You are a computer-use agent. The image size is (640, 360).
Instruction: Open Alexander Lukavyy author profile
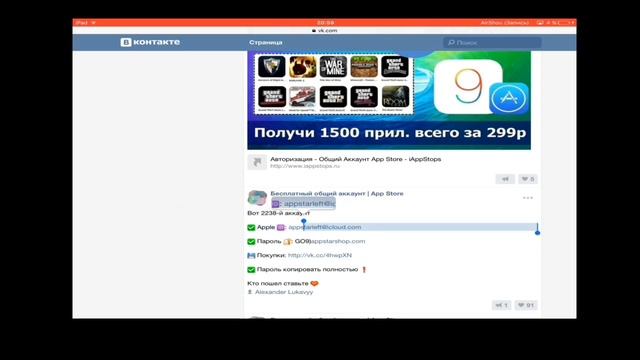(x=284, y=292)
